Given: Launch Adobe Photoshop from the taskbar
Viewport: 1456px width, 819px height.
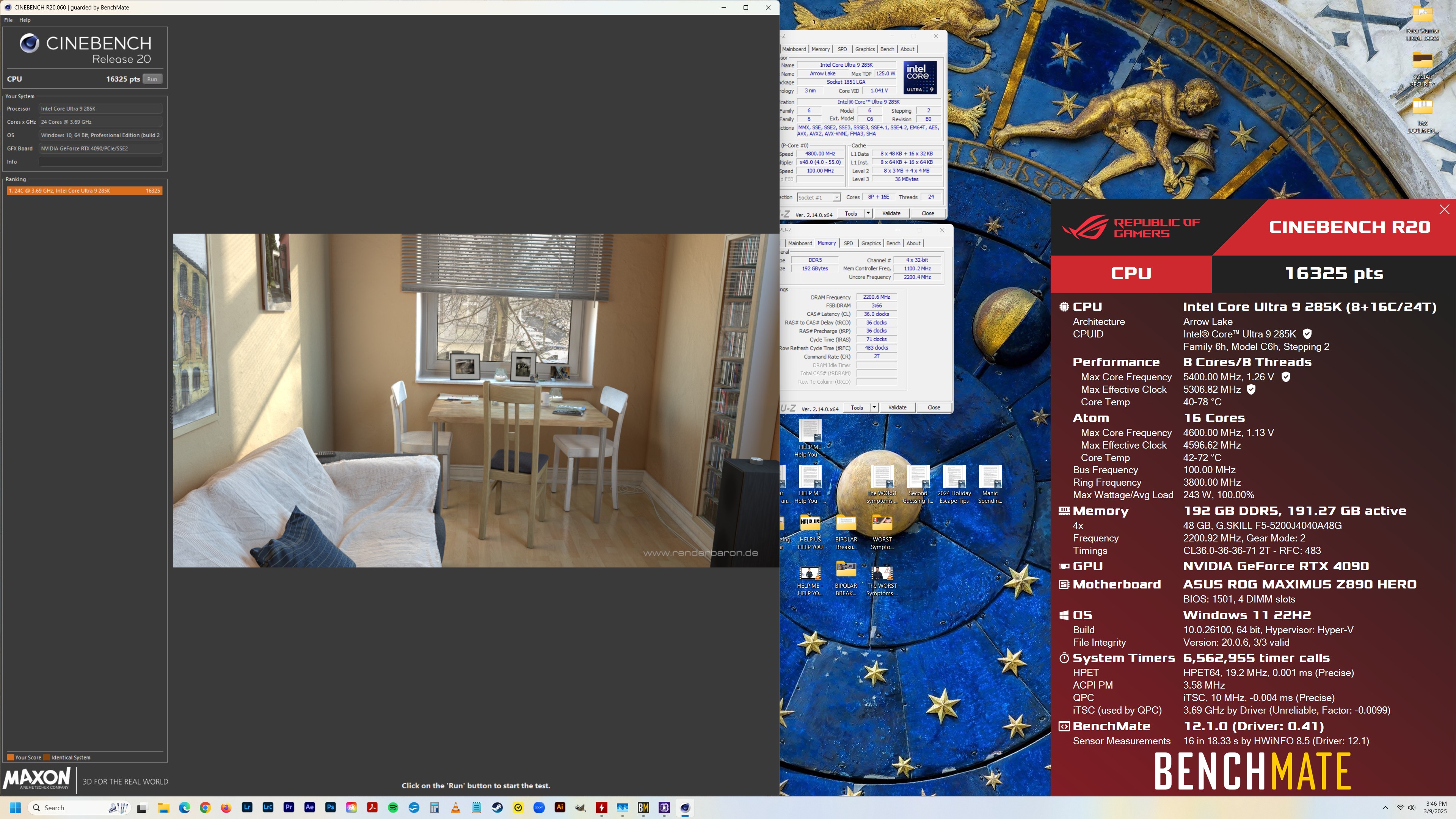Looking at the screenshot, I should pos(331,808).
